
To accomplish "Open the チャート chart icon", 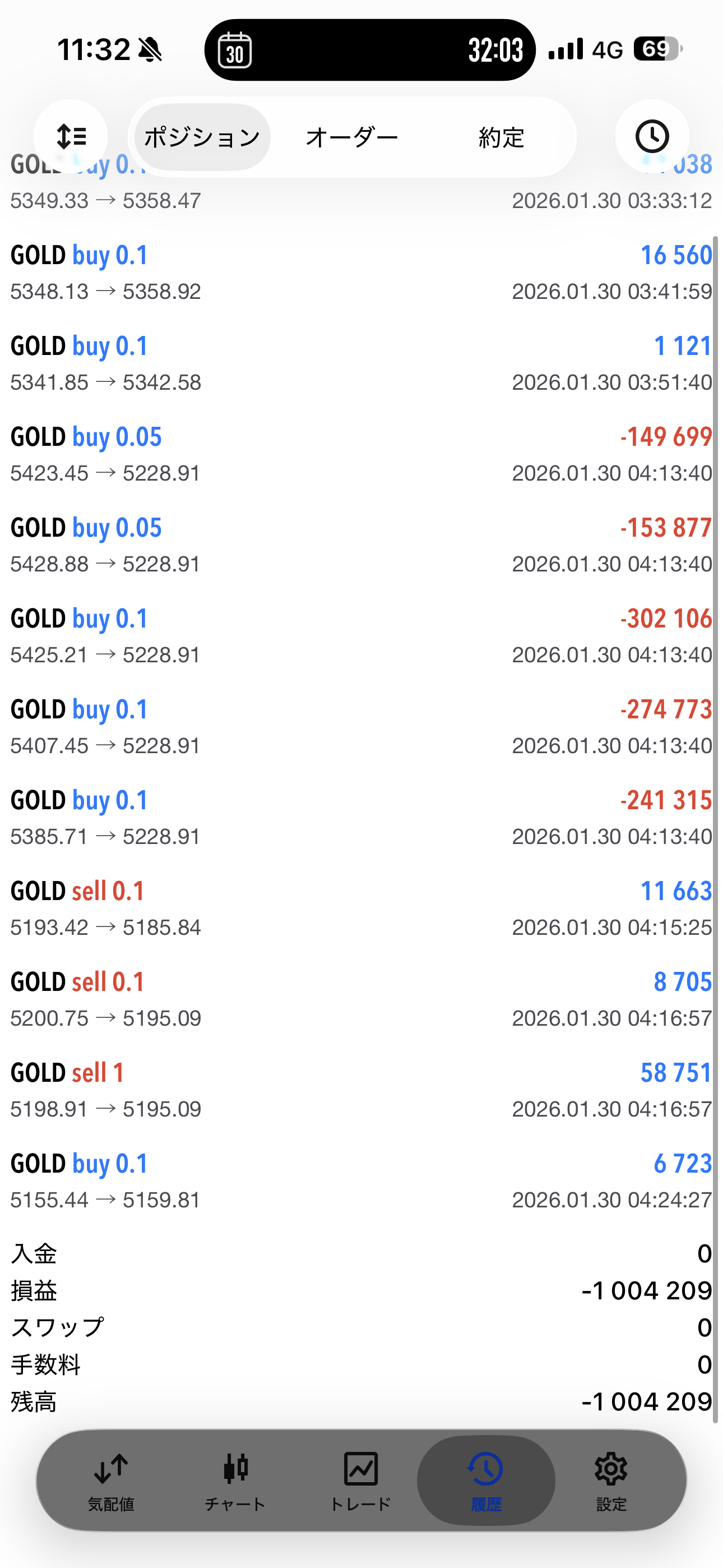I will tap(235, 1481).
